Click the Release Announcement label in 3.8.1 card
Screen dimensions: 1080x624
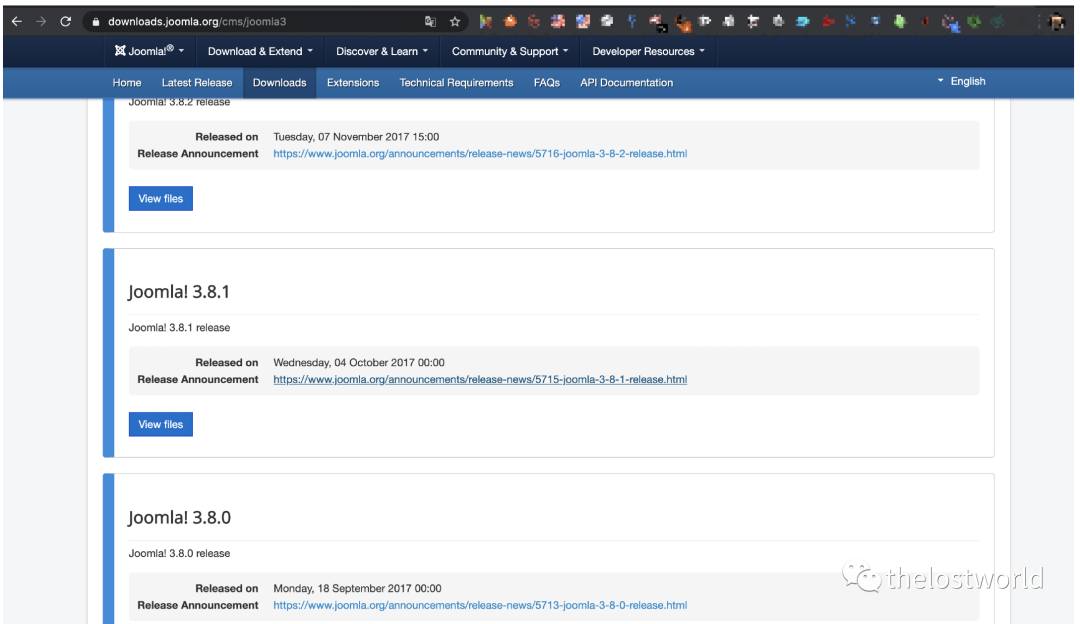(198, 379)
